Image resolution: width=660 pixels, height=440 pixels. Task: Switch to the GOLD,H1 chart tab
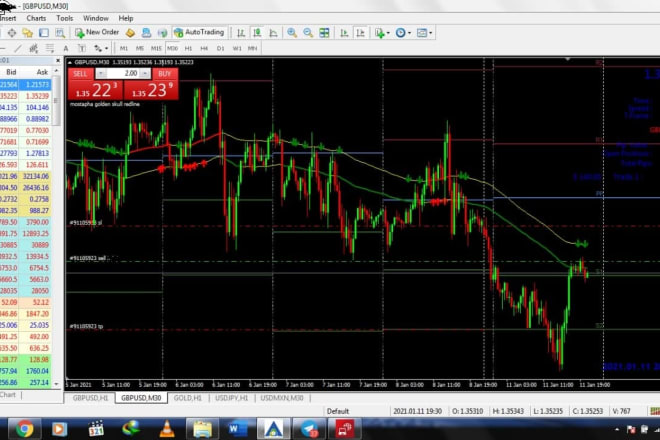point(188,398)
